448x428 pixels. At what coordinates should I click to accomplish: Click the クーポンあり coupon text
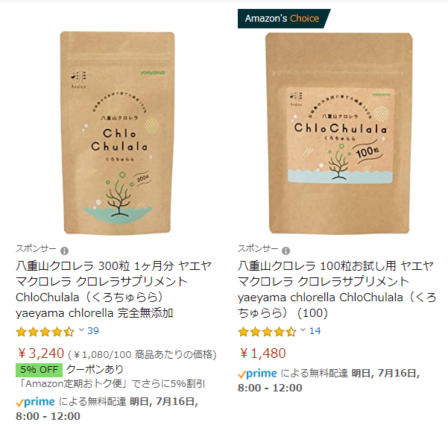[95, 369]
